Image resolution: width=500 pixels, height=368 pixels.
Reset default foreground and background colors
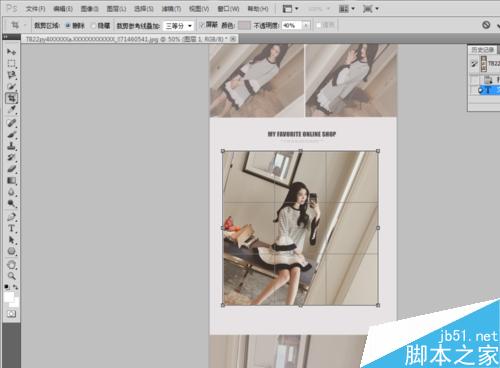coord(7,287)
